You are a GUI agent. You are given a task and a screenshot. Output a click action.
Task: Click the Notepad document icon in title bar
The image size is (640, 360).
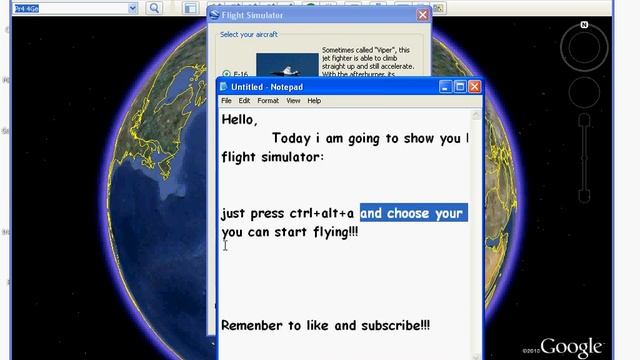pyautogui.click(x=223, y=87)
